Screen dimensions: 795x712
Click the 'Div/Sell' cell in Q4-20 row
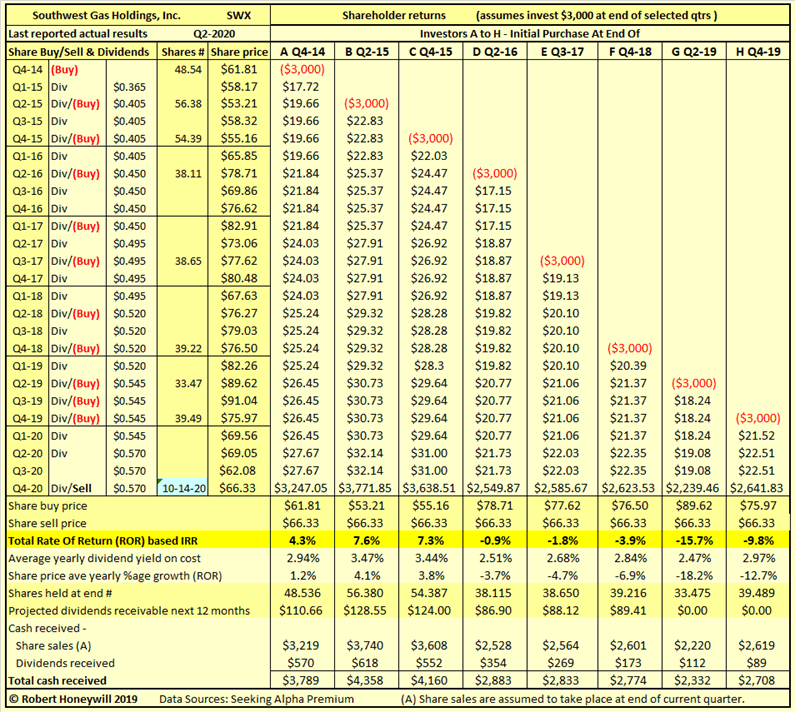click(x=71, y=488)
